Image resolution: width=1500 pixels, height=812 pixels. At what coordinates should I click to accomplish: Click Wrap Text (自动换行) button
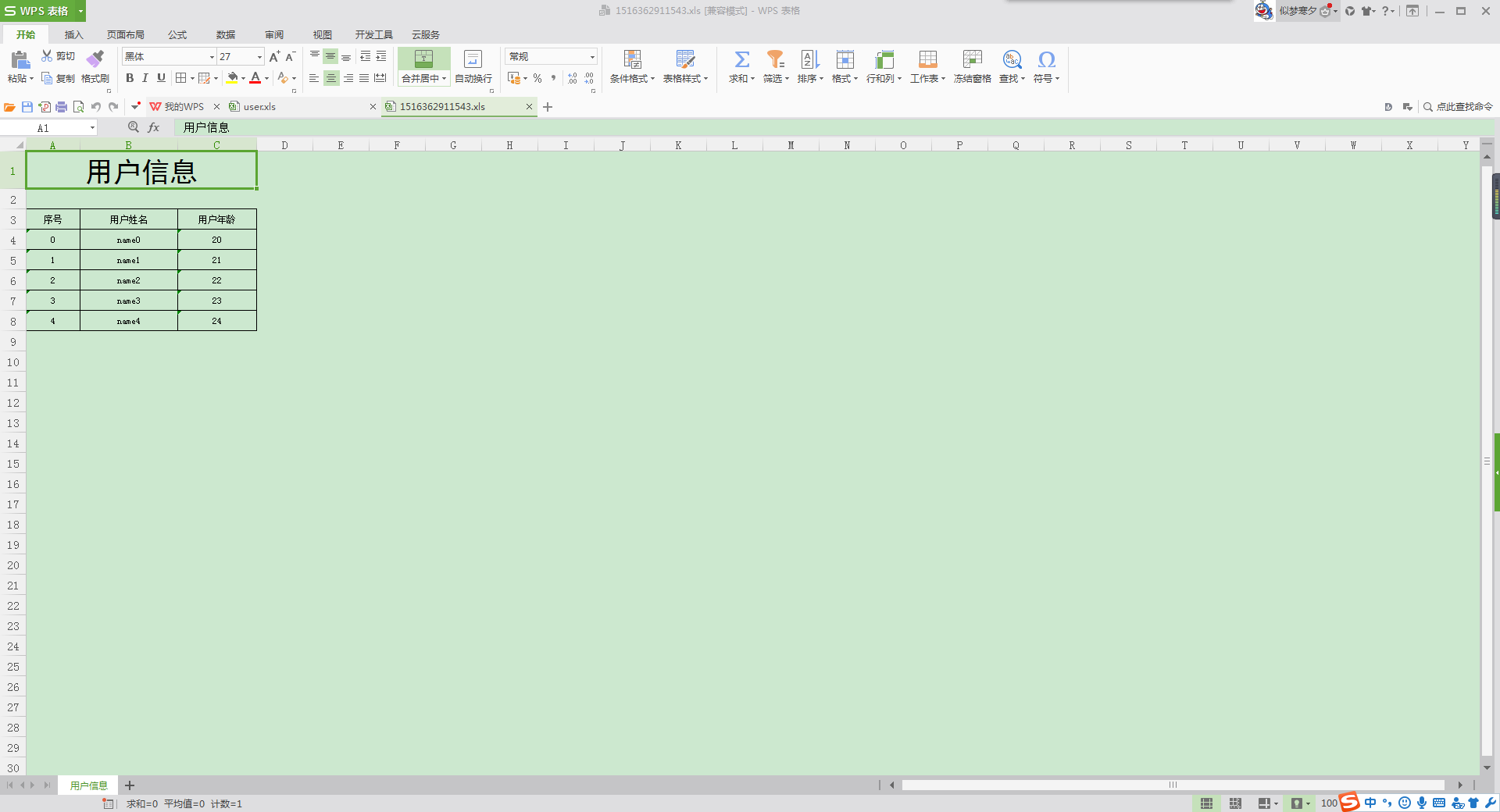(x=473, y=67)
